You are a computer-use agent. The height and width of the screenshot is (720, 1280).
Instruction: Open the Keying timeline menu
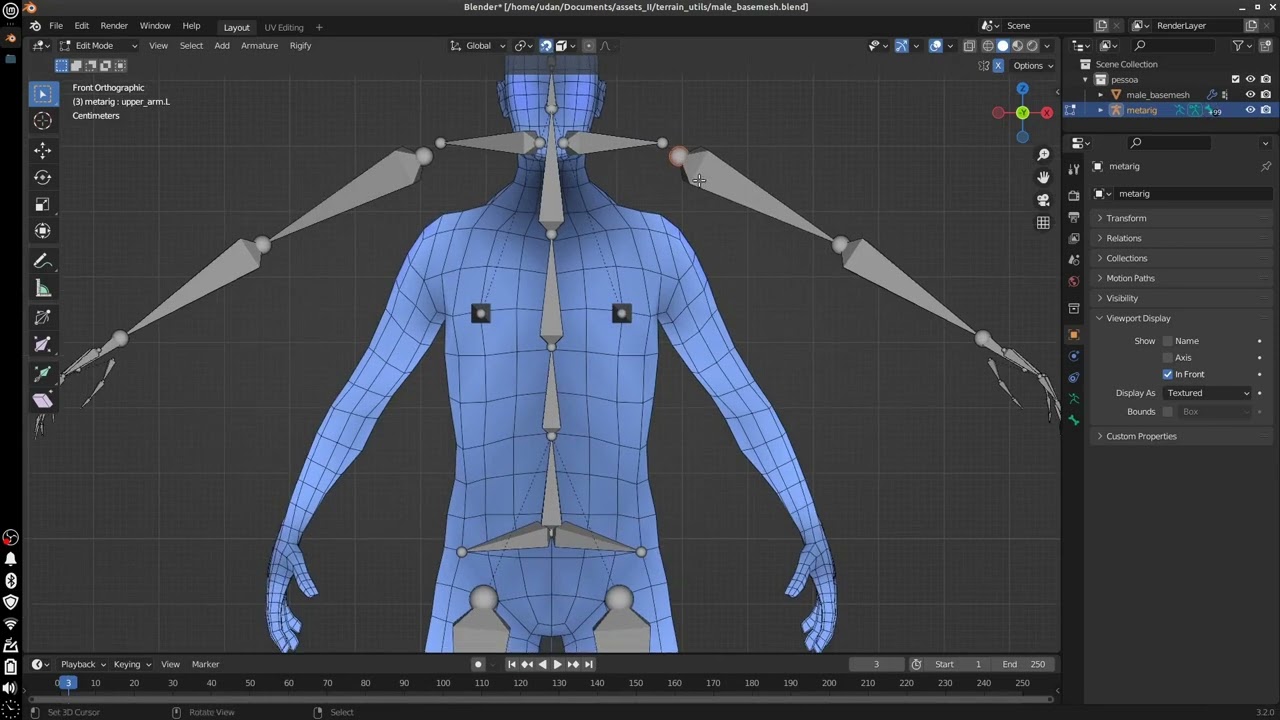(131, 664)
